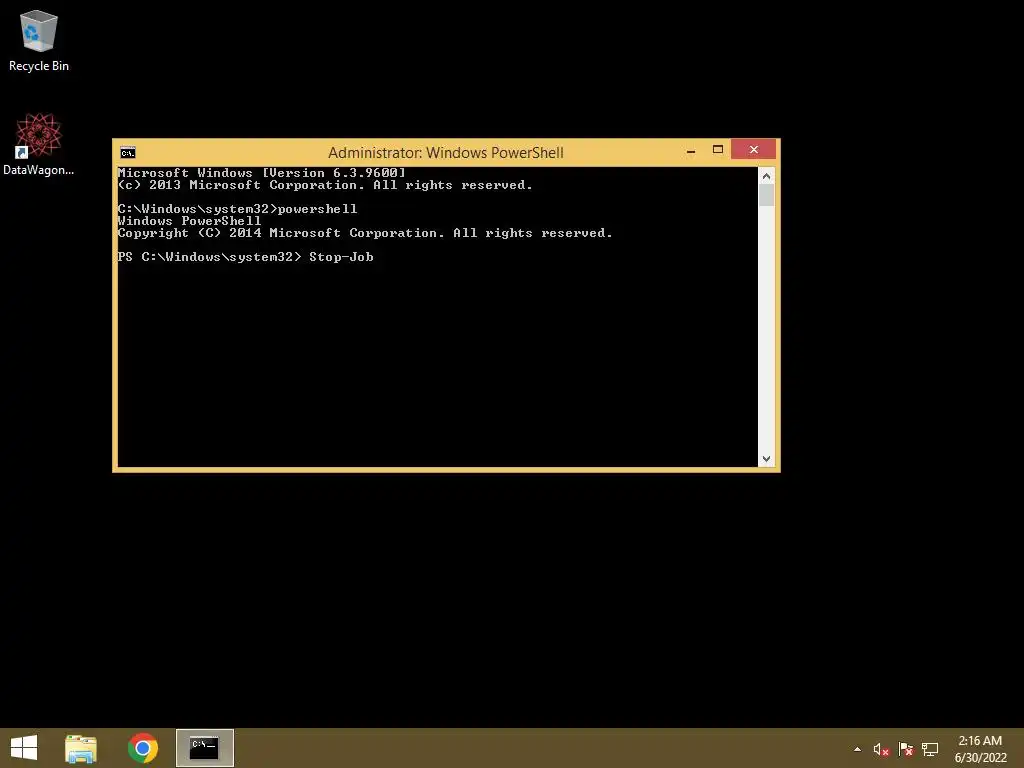The width and height of the screenshot is (1024, 768).
Task: Select the DataWagon desktop shortcut
Action: 39,144
